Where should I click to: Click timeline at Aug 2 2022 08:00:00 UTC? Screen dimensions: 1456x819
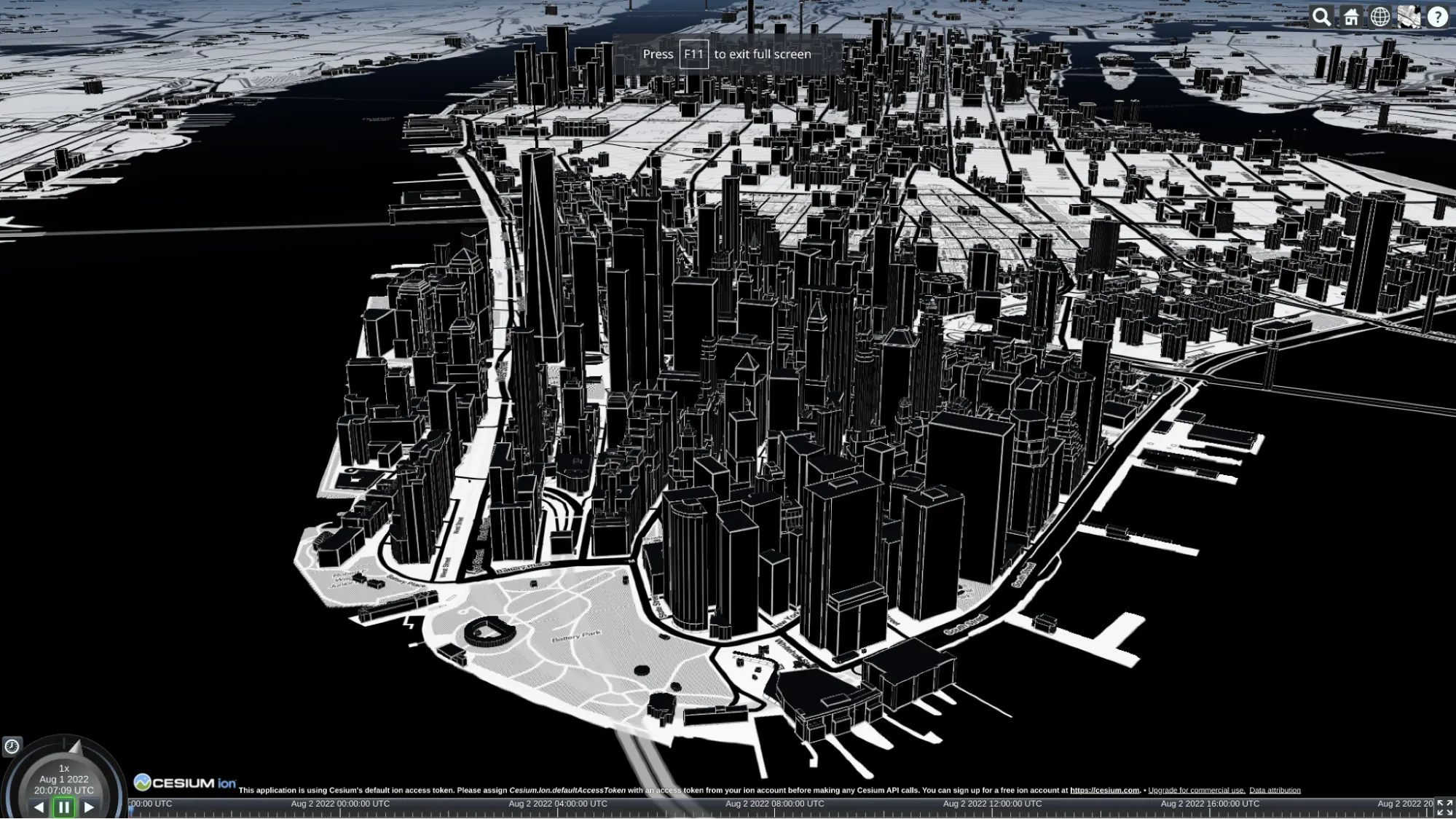775,804
